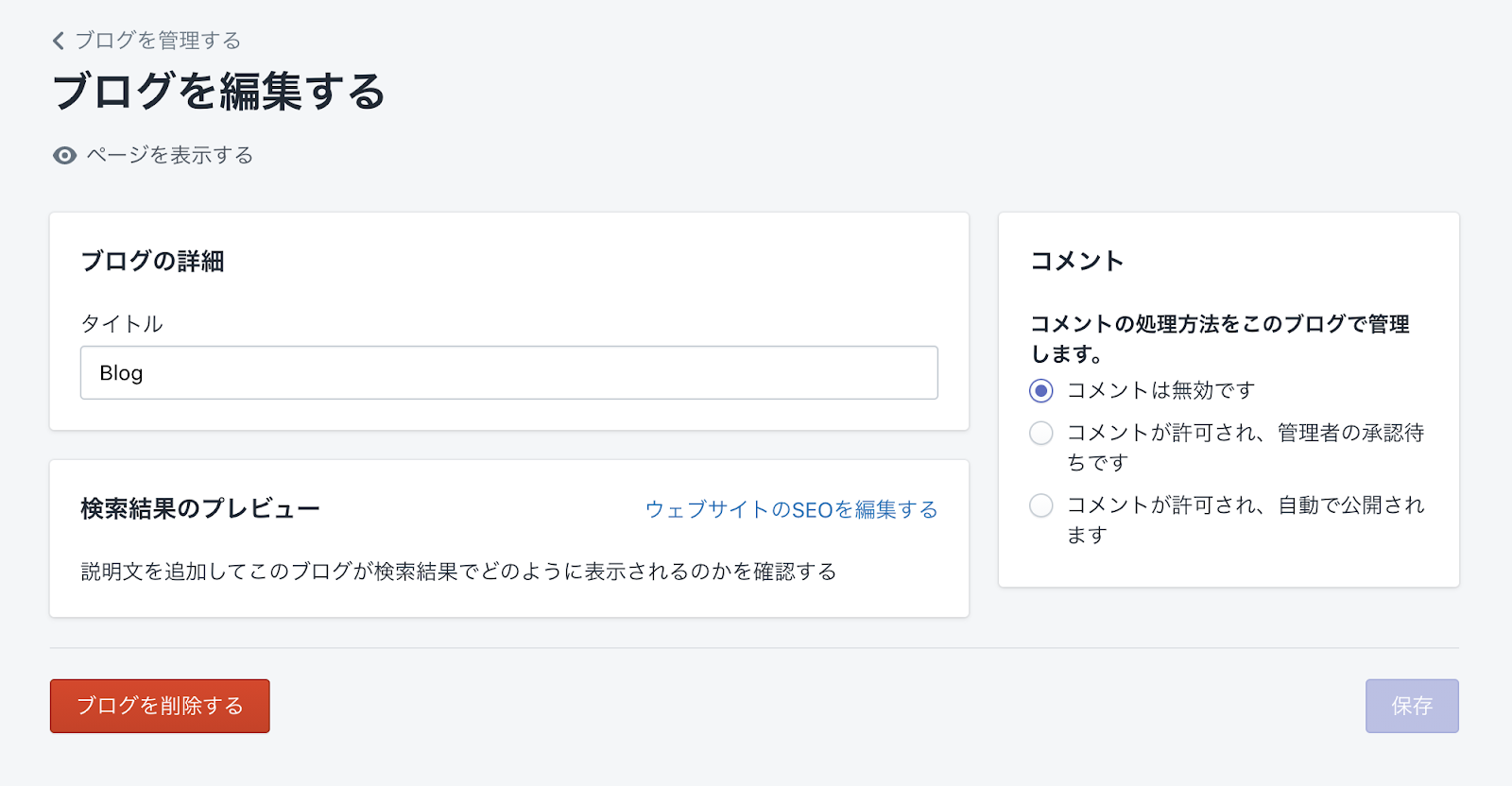Go back via ブログを管理する link text
1512x786 pixels.
coord(158,41)
